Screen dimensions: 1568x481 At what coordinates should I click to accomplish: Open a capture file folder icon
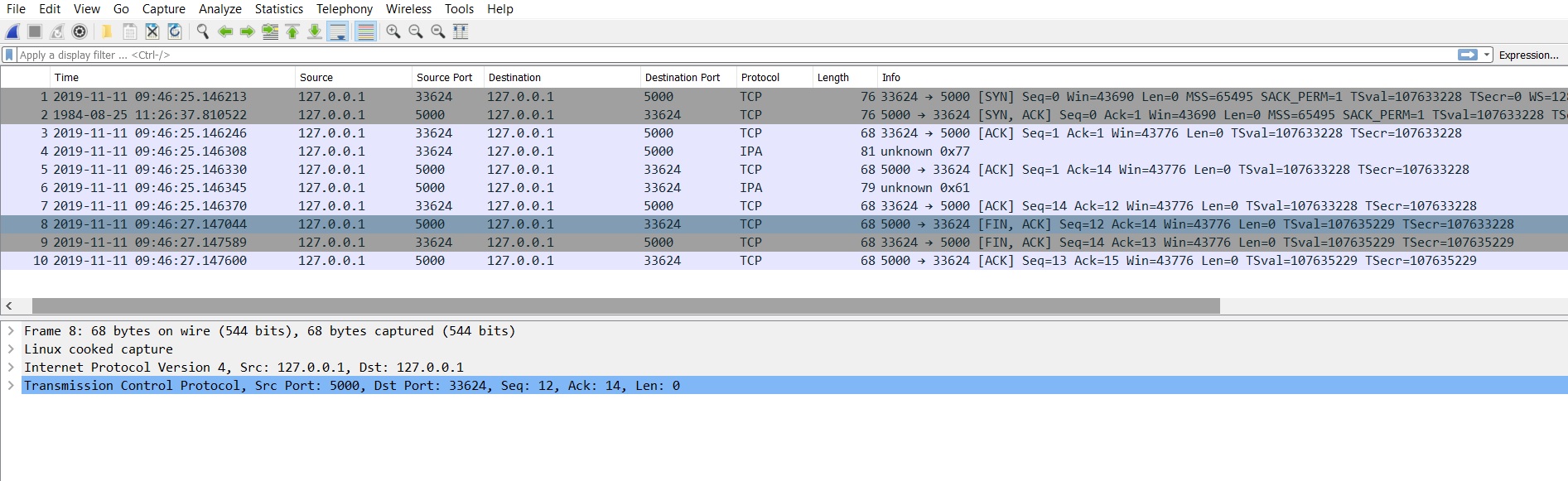[x=107, y=31]
